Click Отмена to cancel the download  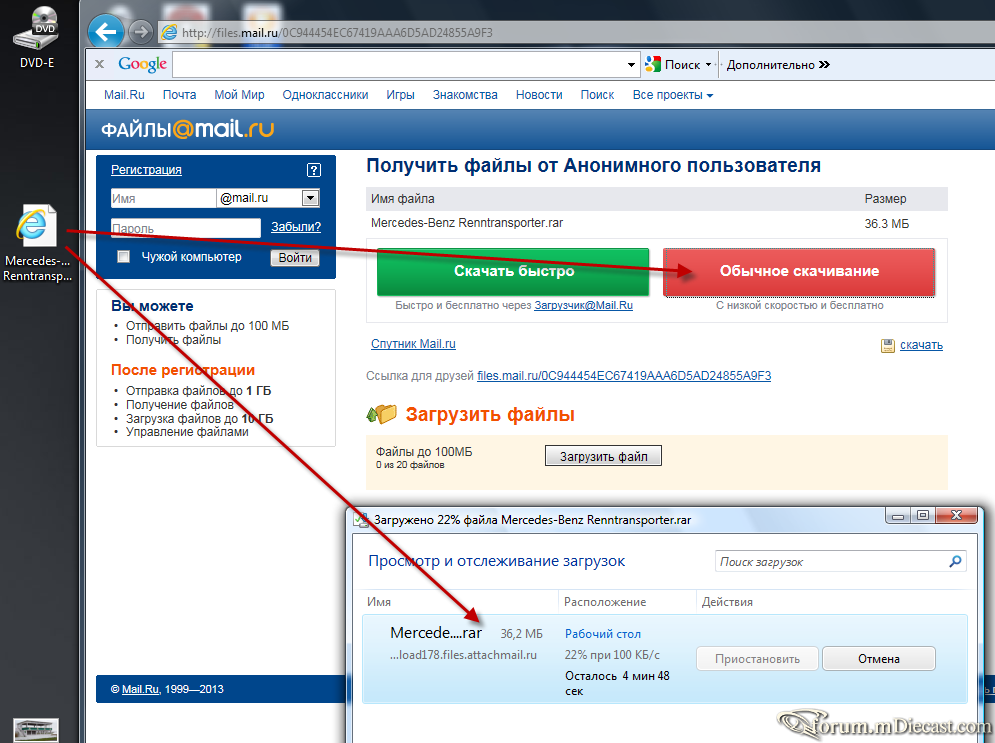point(878,659)
